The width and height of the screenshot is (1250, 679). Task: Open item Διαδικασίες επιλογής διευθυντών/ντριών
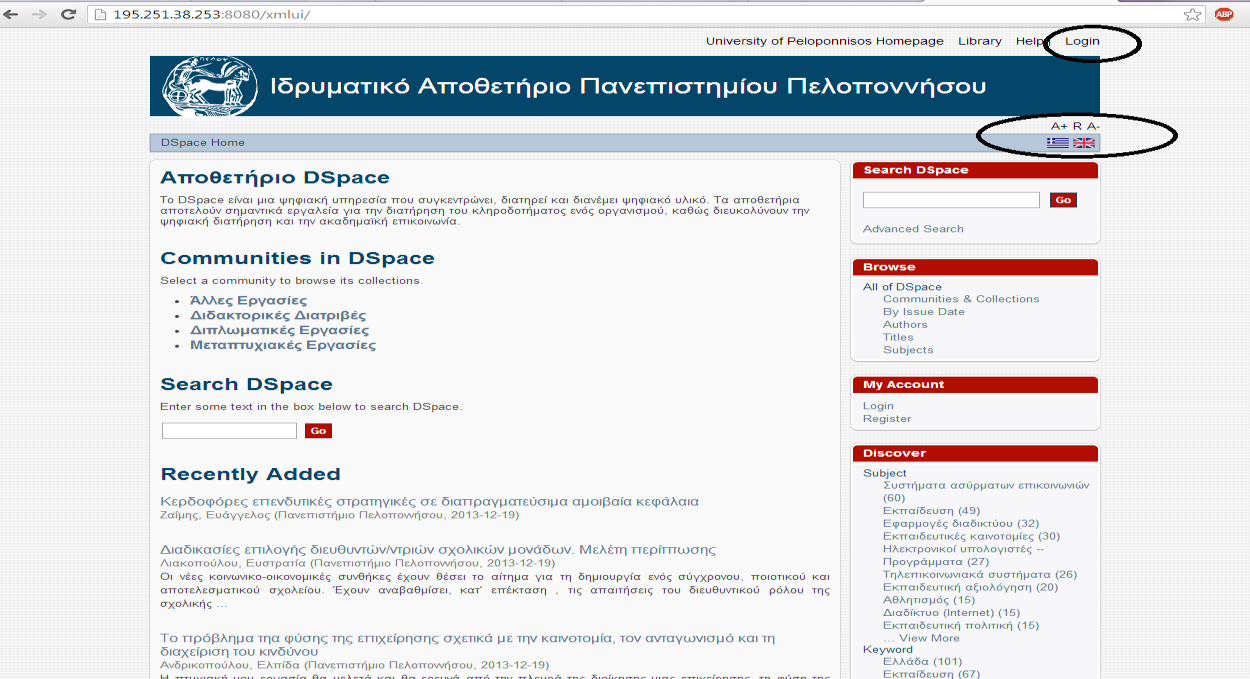(x=438, y=550)
